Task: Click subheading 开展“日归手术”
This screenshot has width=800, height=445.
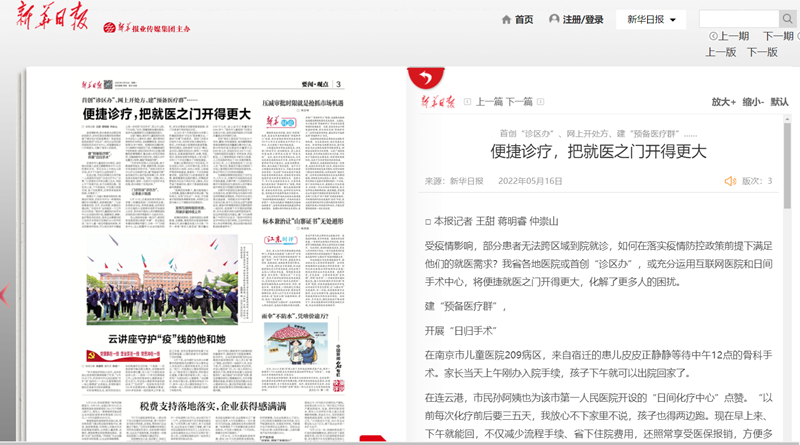Action: (461, 331)
